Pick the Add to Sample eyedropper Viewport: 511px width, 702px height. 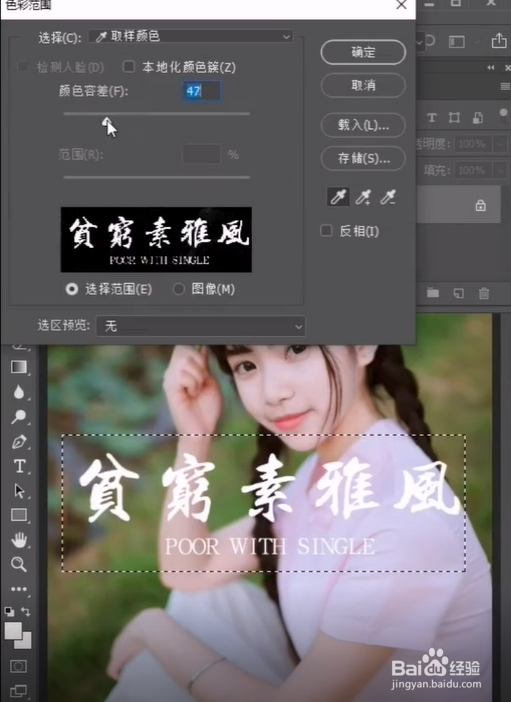(x=363, y=197)
